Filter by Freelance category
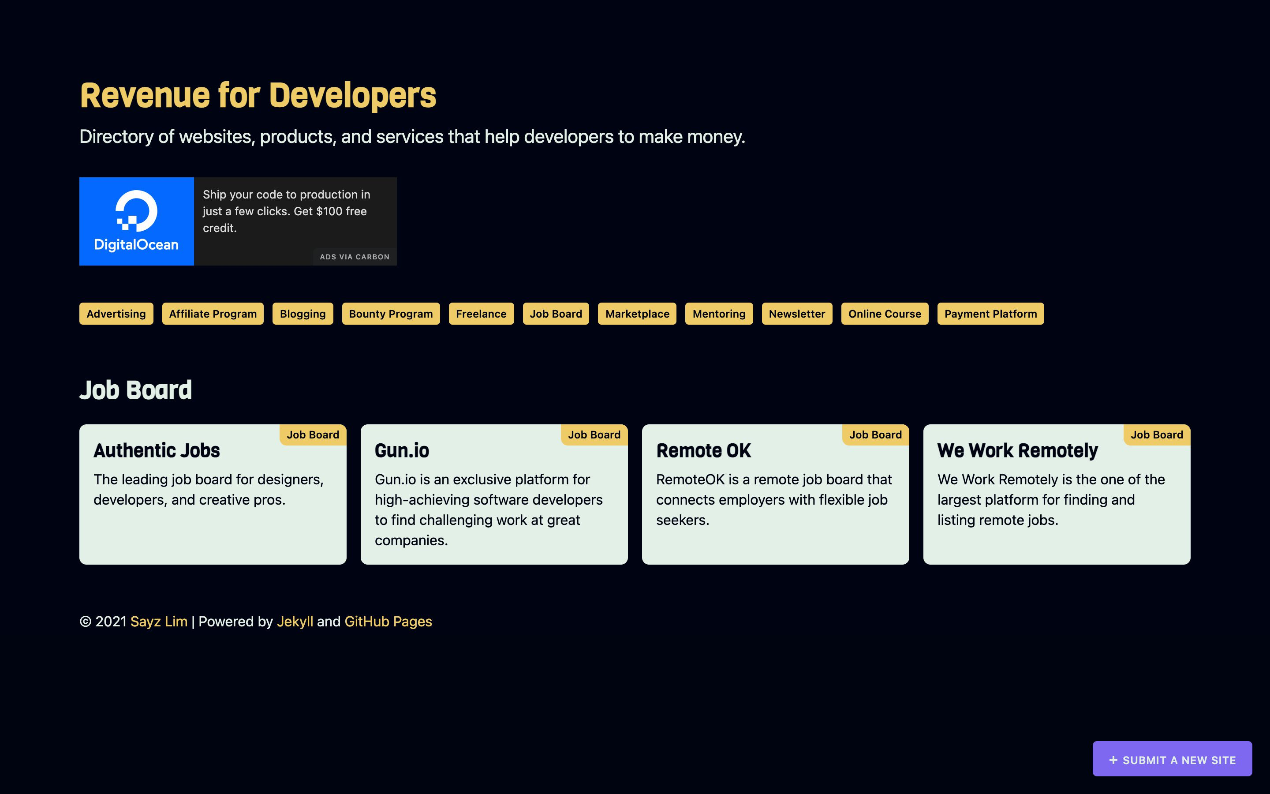The image size is (1270, 794). click(x=481, y=313)
